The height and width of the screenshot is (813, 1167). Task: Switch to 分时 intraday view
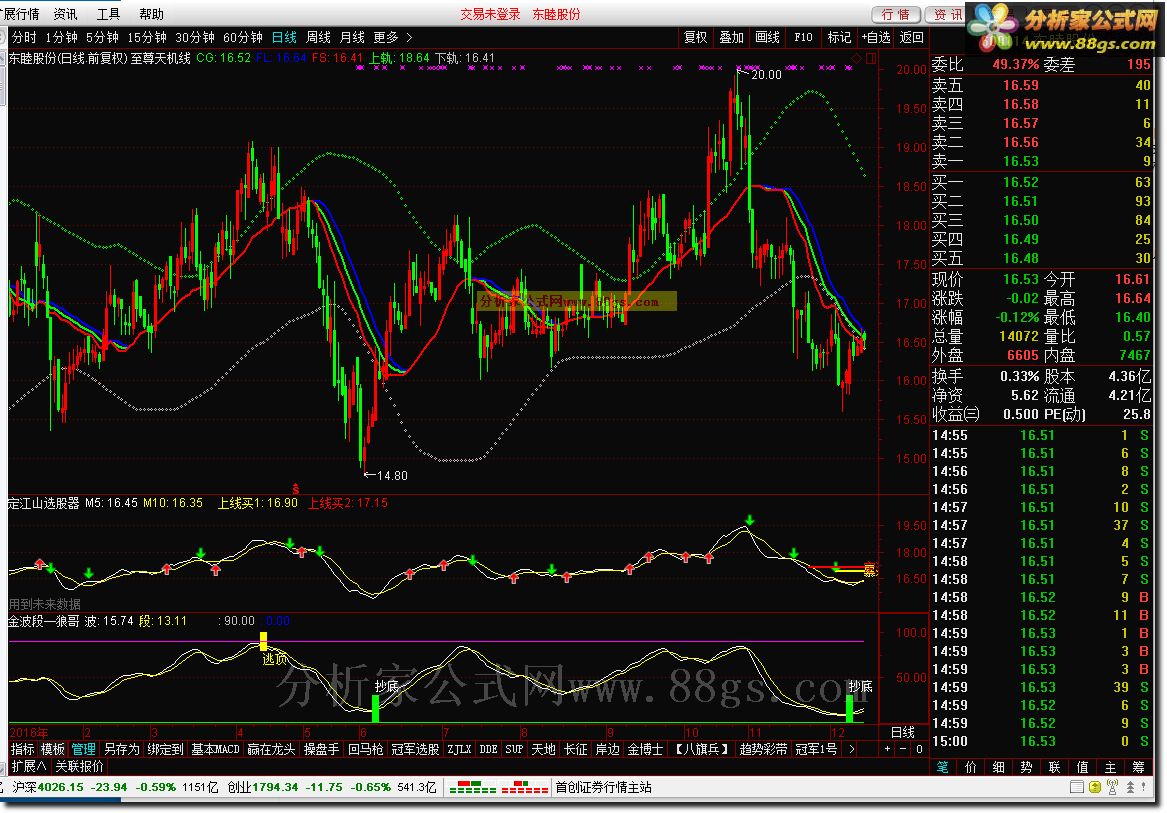click(x=24, y=37)
